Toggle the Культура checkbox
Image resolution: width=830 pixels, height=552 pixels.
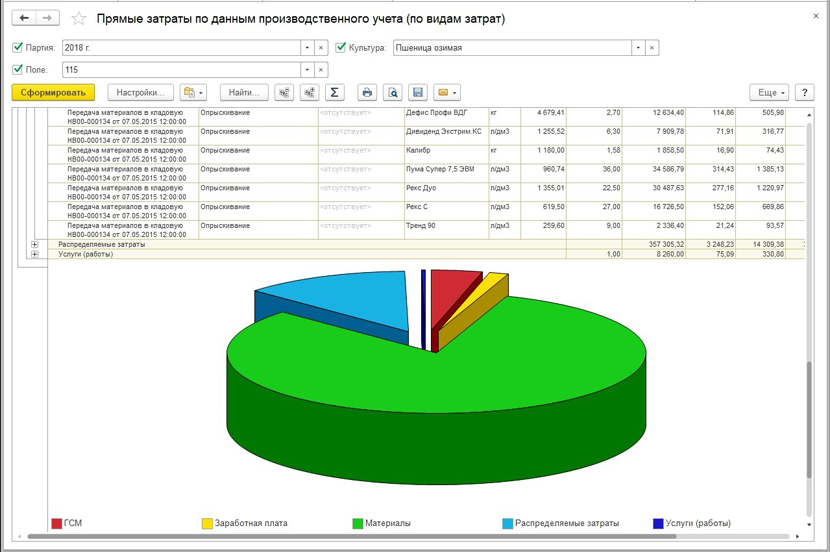point(341,47)
